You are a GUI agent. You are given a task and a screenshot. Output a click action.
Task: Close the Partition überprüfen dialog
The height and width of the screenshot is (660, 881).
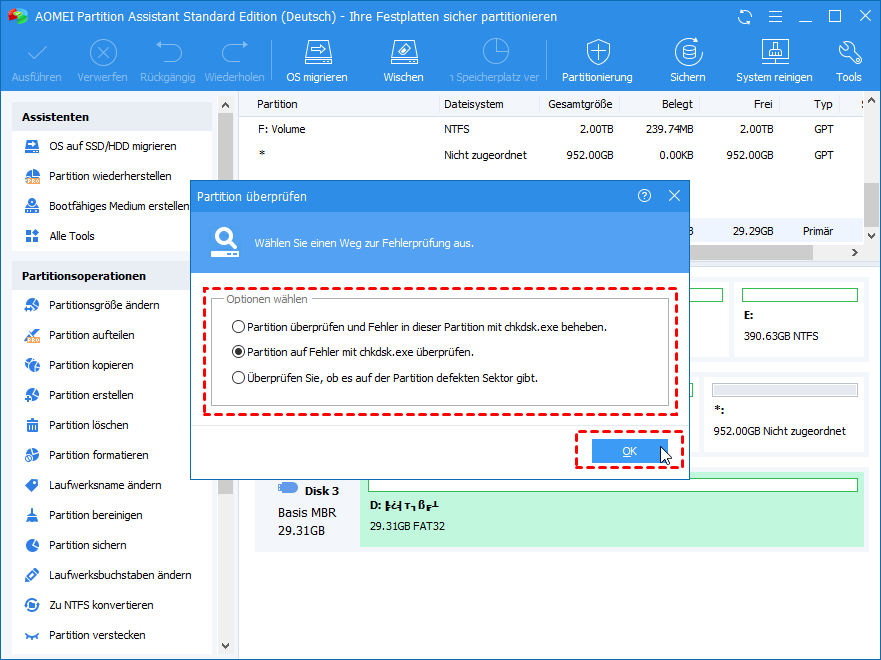point(674,195)
